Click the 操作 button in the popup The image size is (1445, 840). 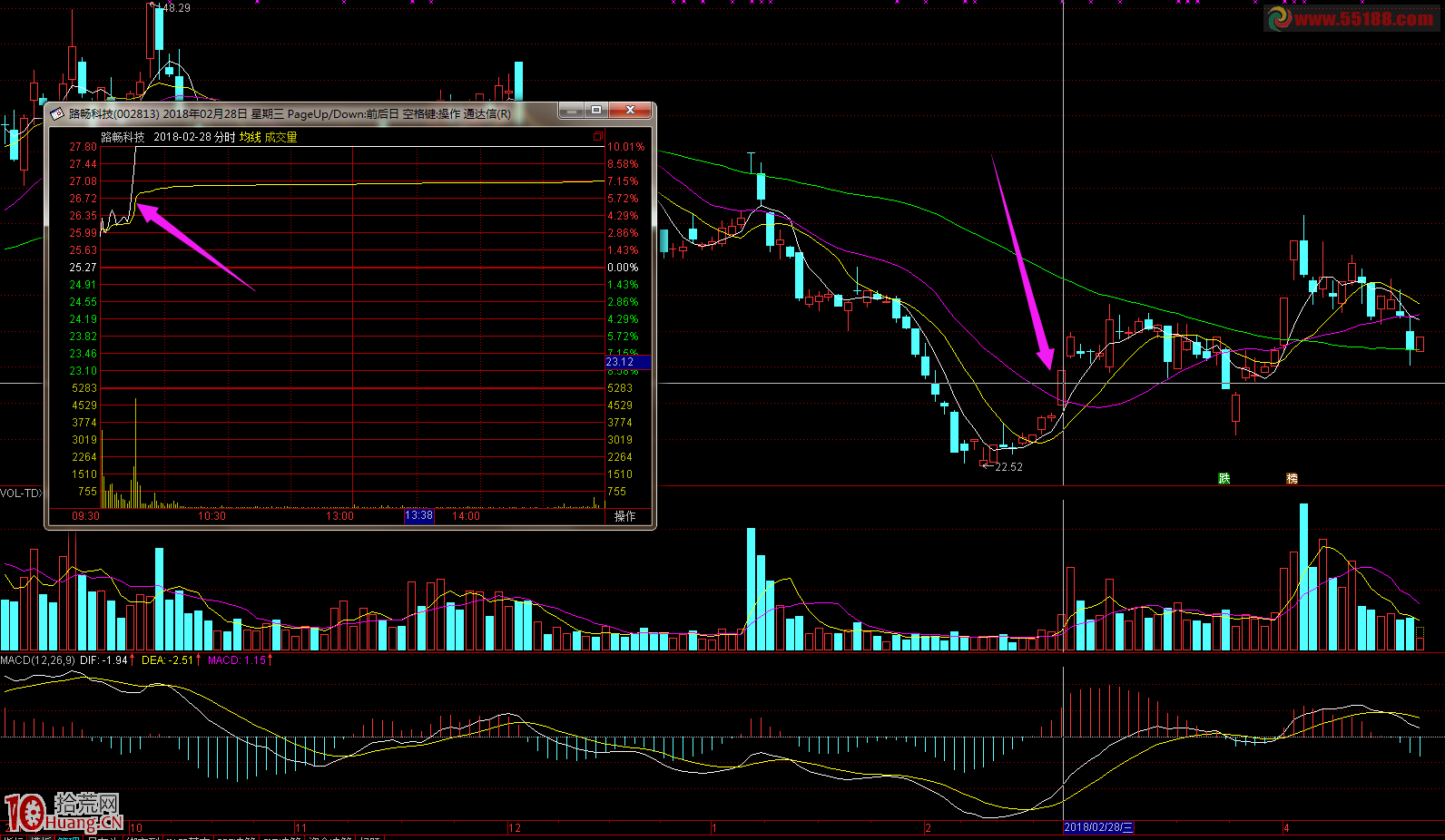tap(625, 516)
